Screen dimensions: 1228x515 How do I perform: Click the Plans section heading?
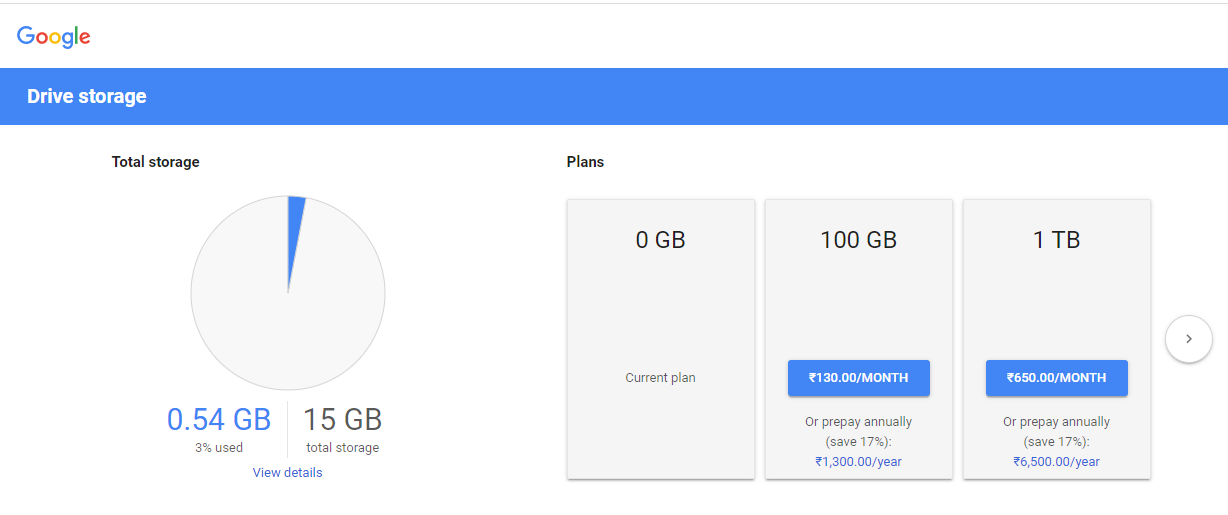click(x=585, y=161)
